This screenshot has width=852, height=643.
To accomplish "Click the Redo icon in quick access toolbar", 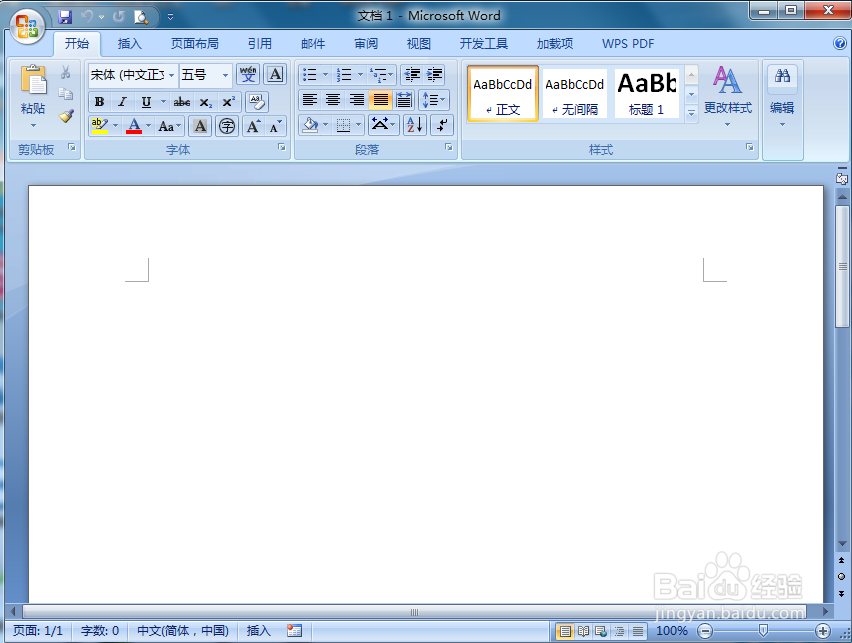I will pyautogui.click(x=118, y=17).
